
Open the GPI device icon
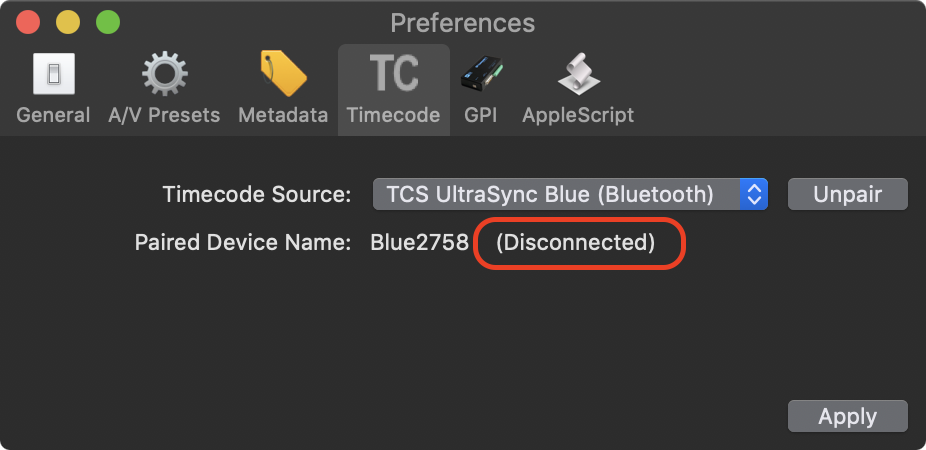481,74
